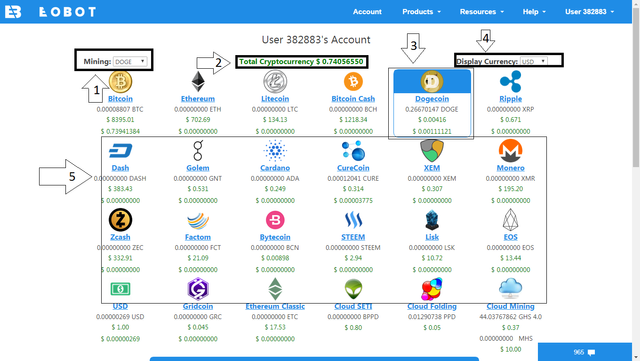The height and width of the screenshot is (361, 640).
Task: Click the Zcash coin icon
Action: pos(120,220)
